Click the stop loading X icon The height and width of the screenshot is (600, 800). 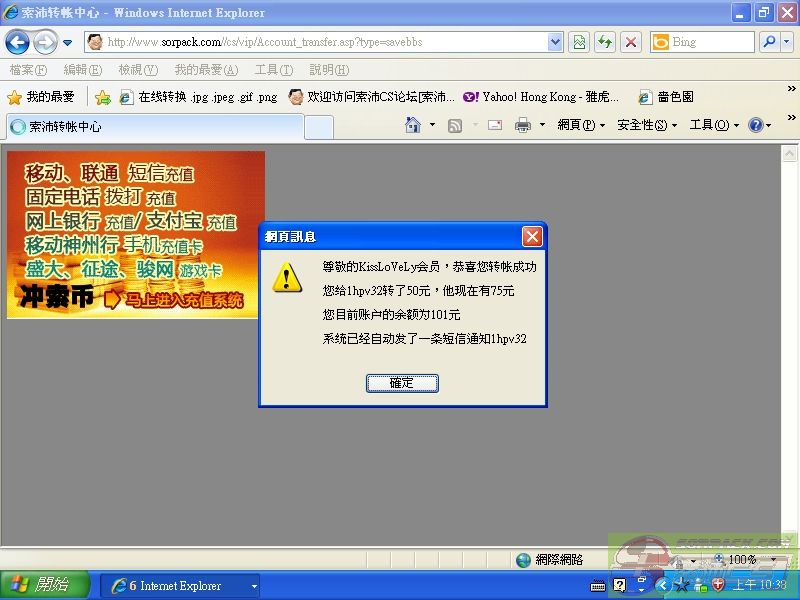pyautogui.click(x=631, y=42)
